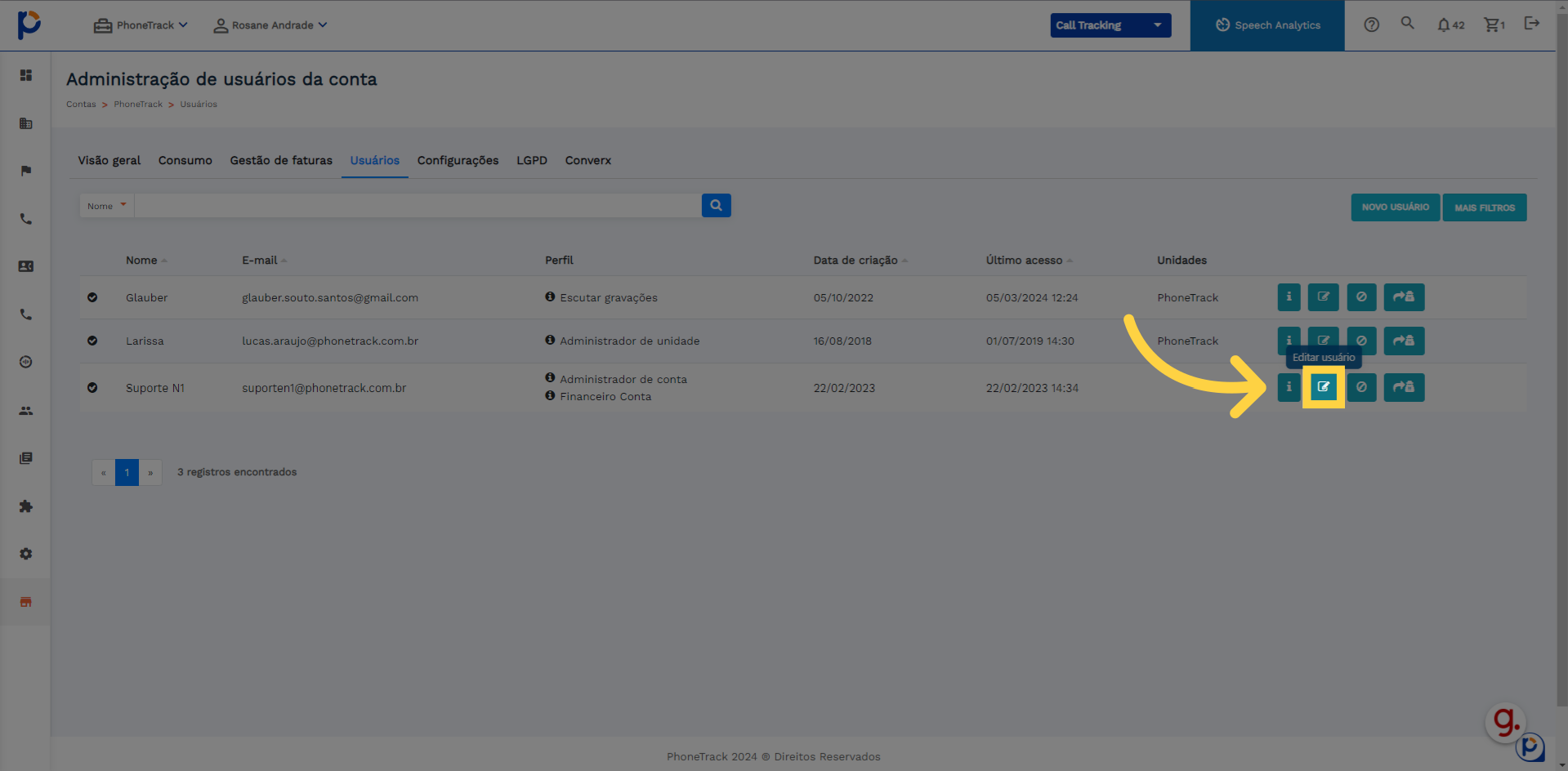The width and height of the screenshot is (1568, 771).
Task: Switch to the Gestão de faturas tab
Action: 281,161
